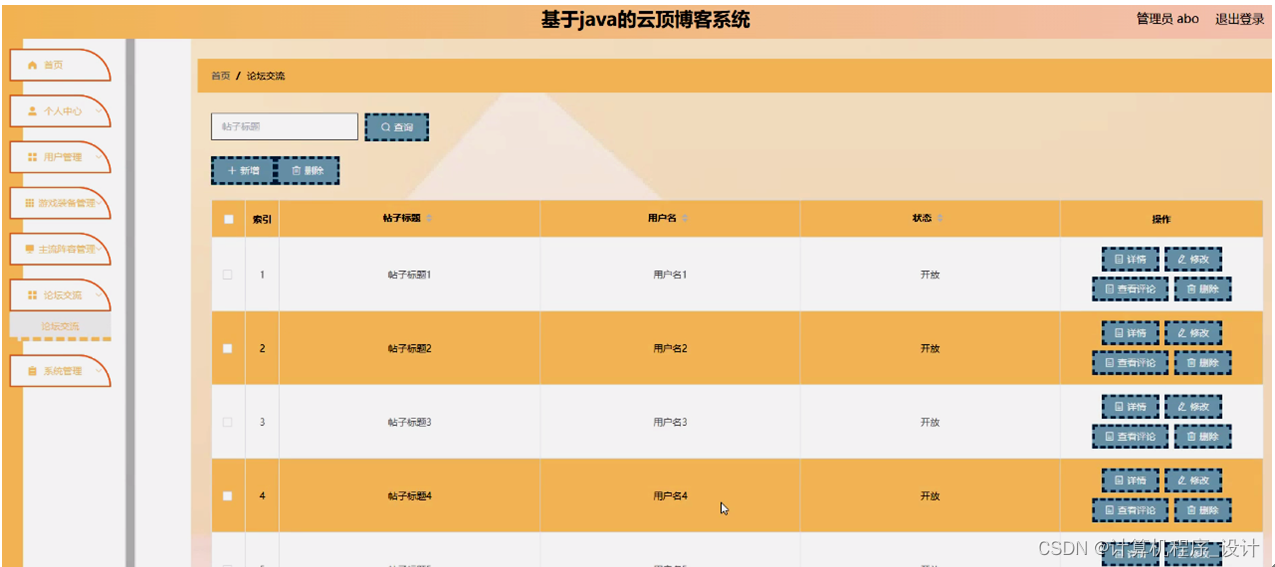
Task: Click the 帖子标题1 cell
Action: click(x=409, y=274)
